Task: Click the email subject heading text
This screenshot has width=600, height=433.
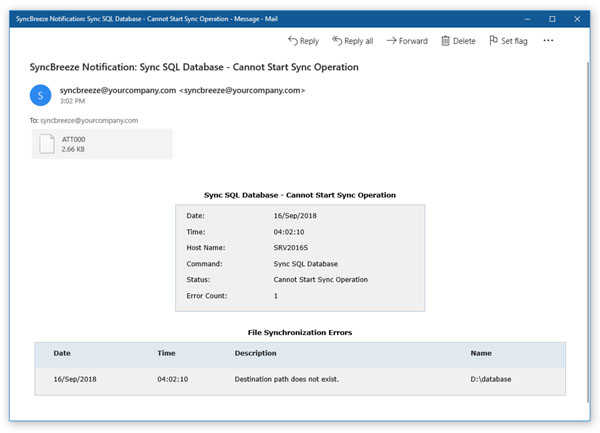Action: [x=194, y=67]
